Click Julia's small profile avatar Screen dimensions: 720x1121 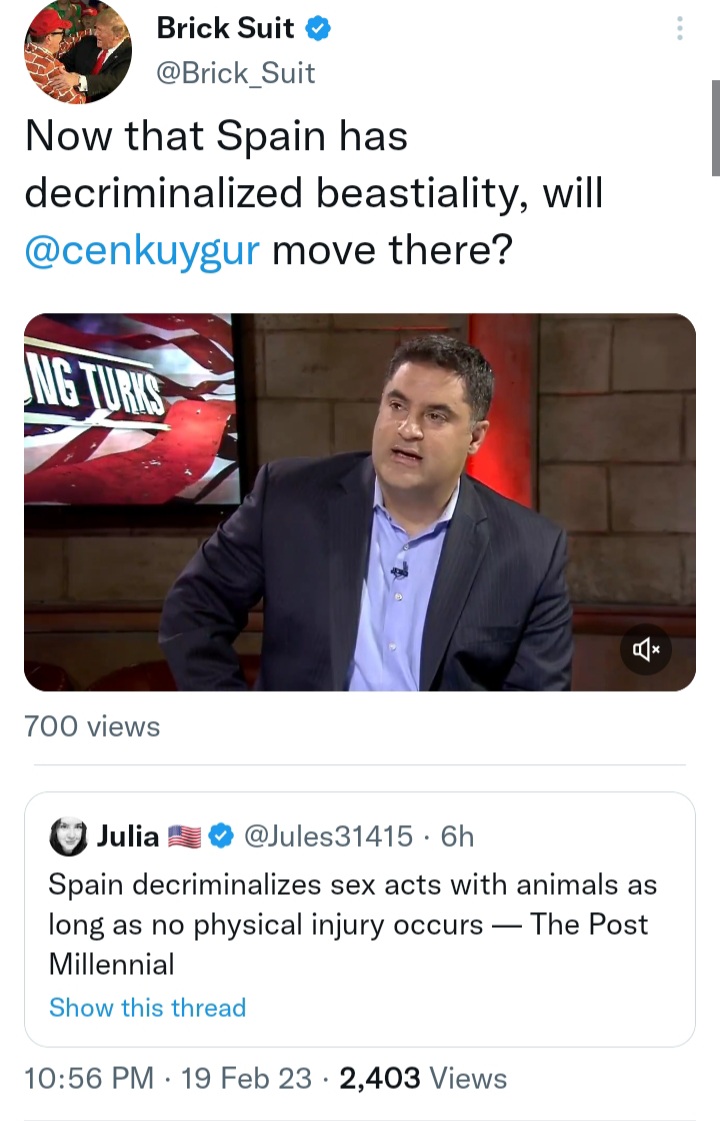click(68, 836)
